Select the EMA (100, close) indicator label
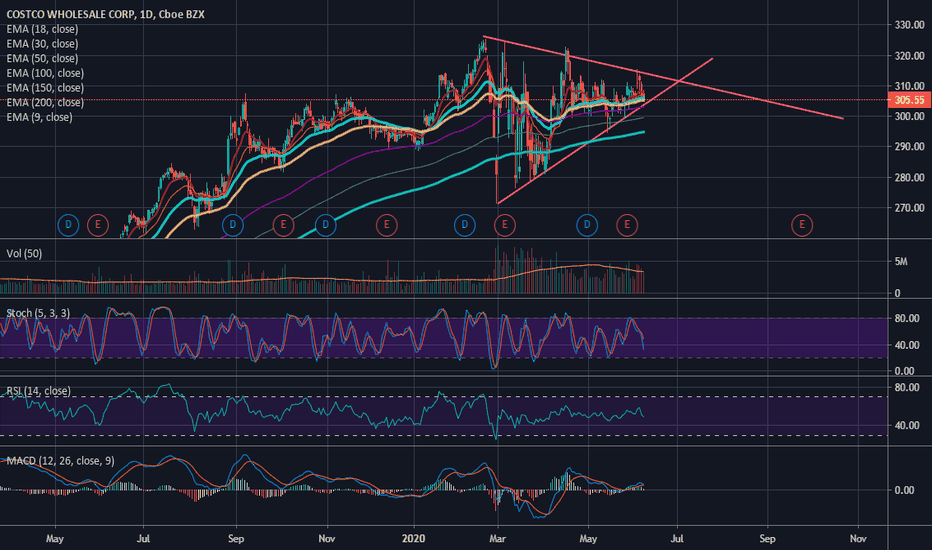 point(45,73)
